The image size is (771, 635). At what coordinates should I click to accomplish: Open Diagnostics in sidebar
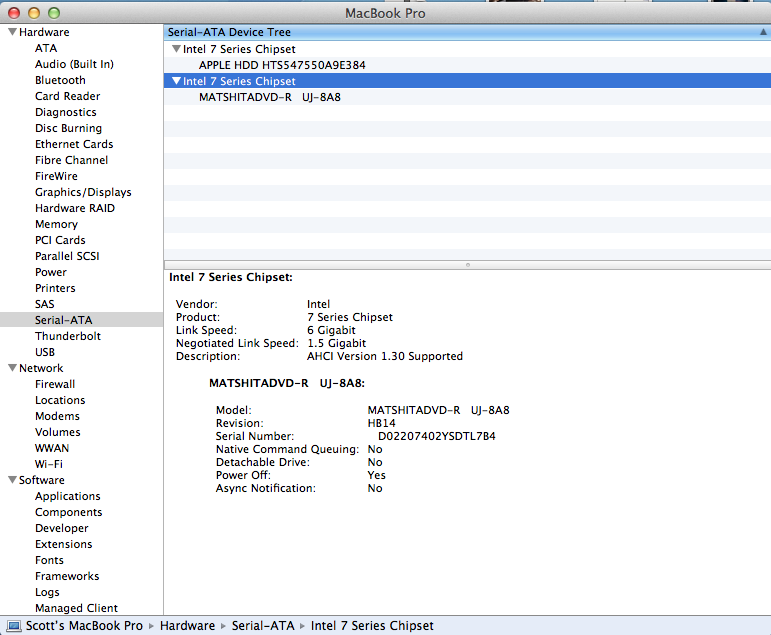click(65, 112)
